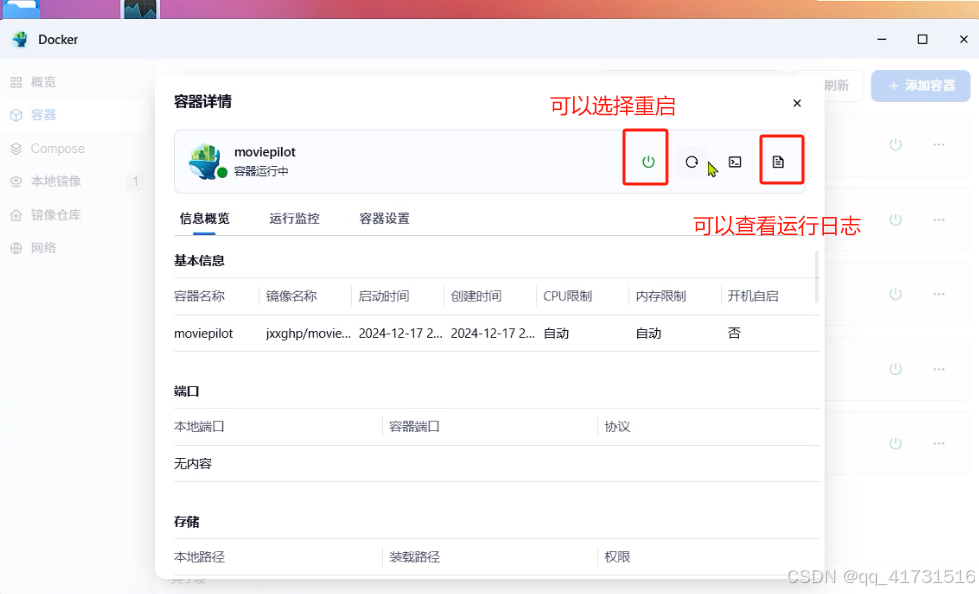979x594 pixels.
Task: Click the 本地镜像 disk icon in sidebar
Action: 16,181
